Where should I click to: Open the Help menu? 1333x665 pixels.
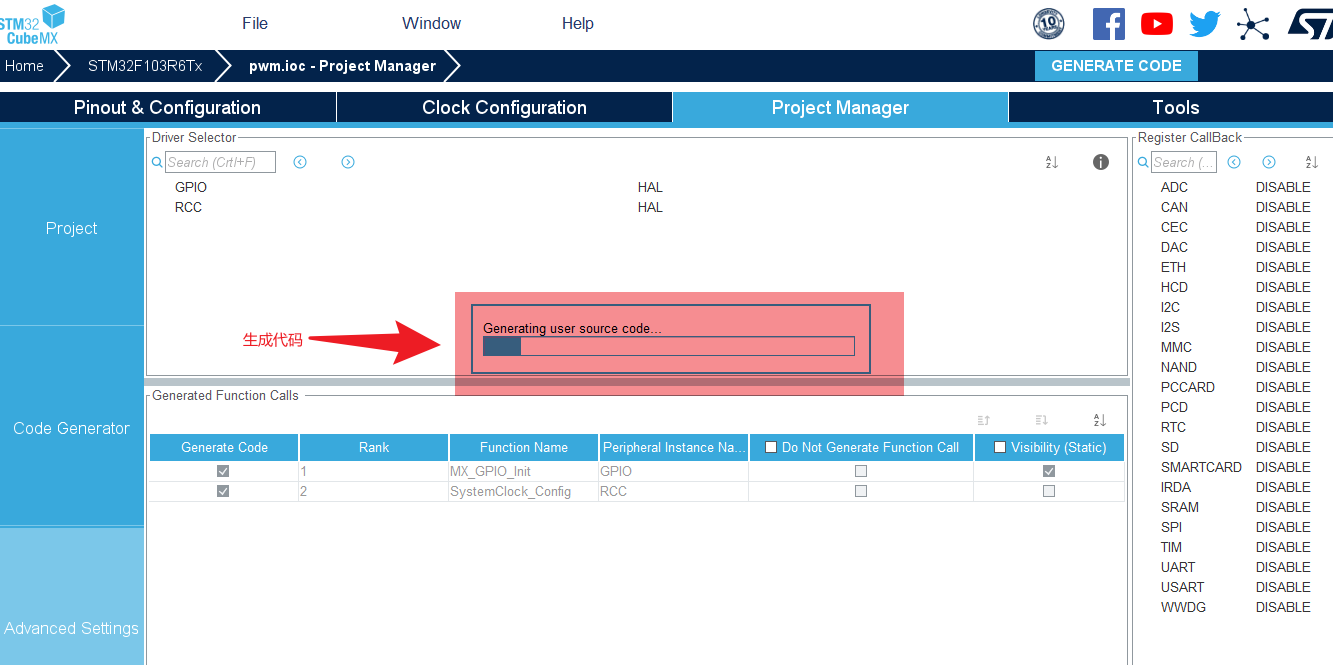tap(578, 23)
